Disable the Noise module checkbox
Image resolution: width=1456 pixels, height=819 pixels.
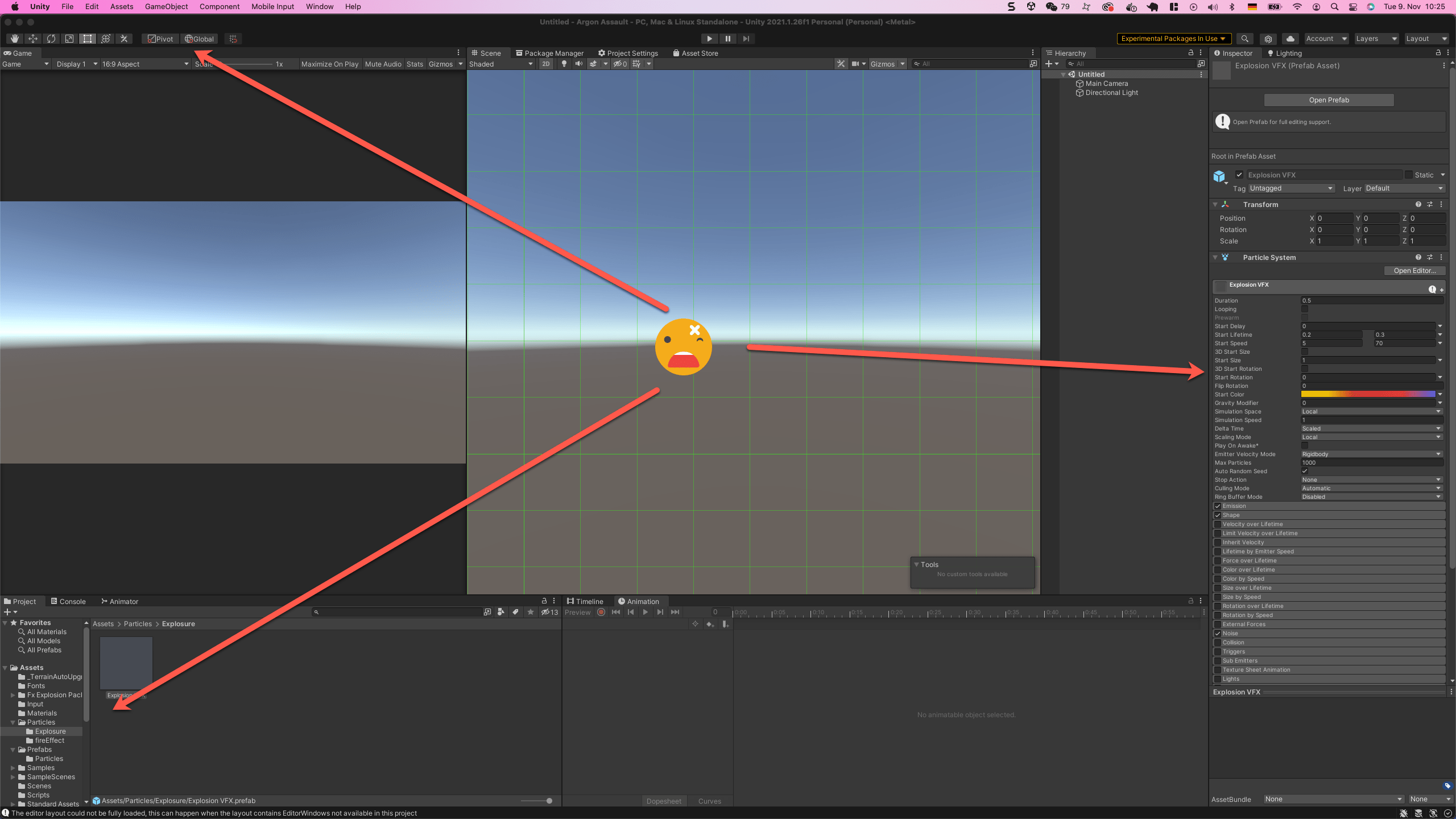[1218, 633]
